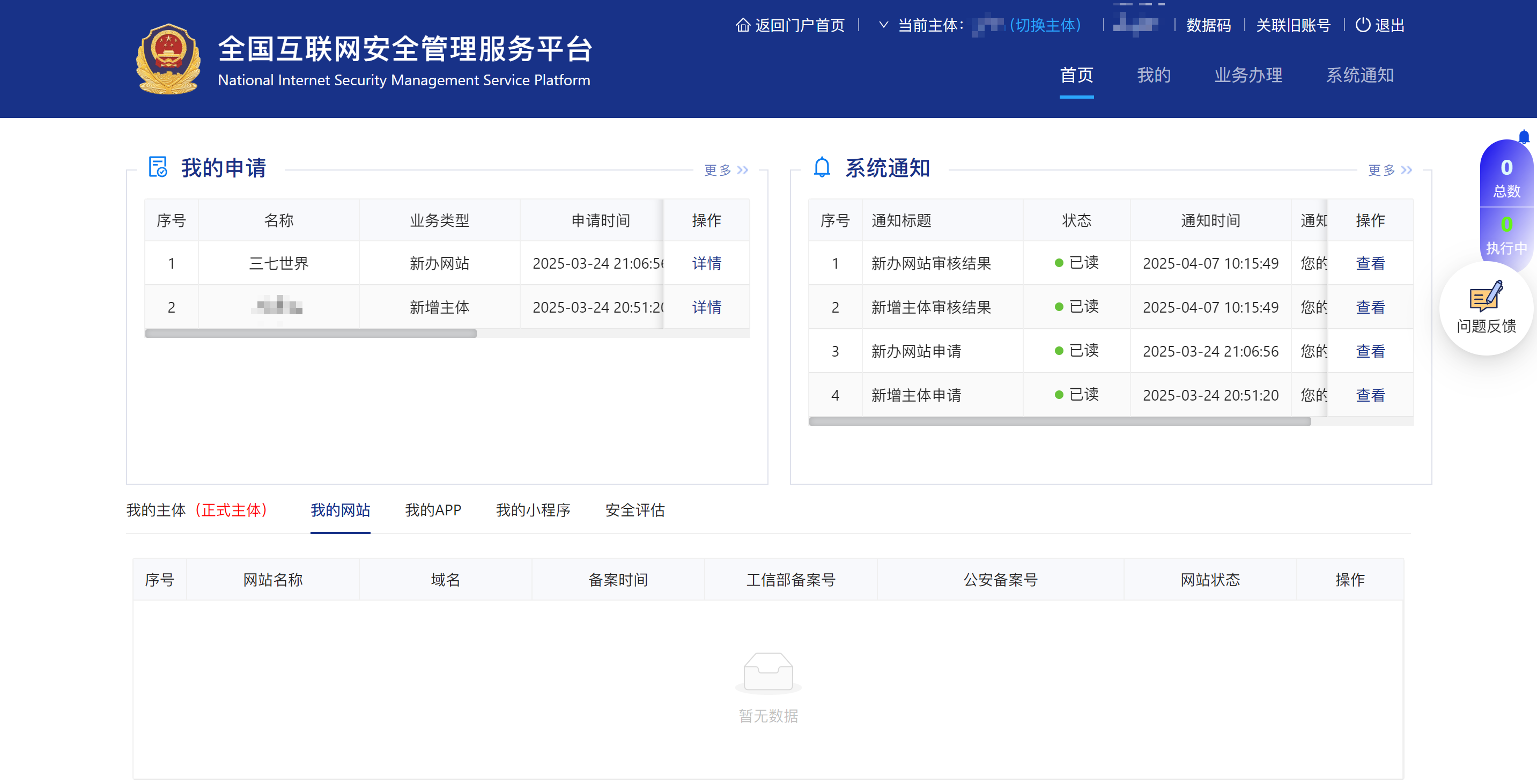Click the 系统通知 table horizontal scrollbar

pos(1059,421)
